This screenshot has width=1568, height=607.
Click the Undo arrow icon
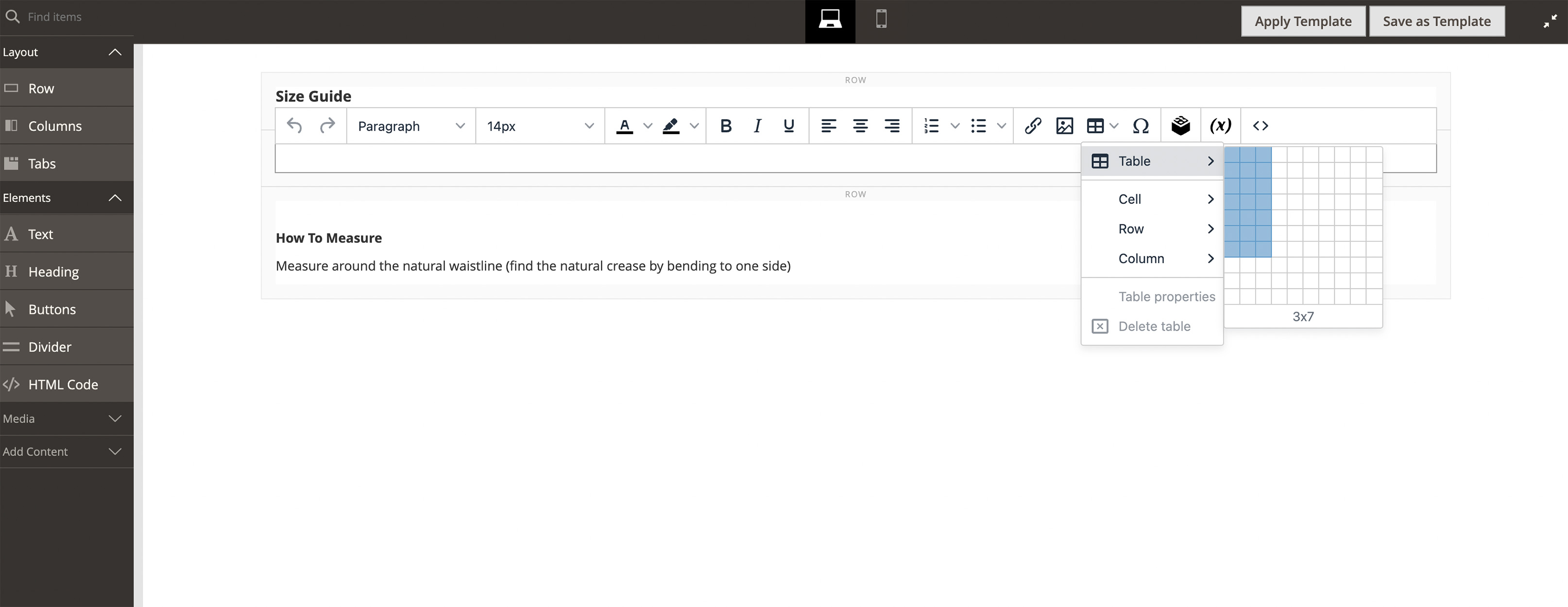(295, 126)
